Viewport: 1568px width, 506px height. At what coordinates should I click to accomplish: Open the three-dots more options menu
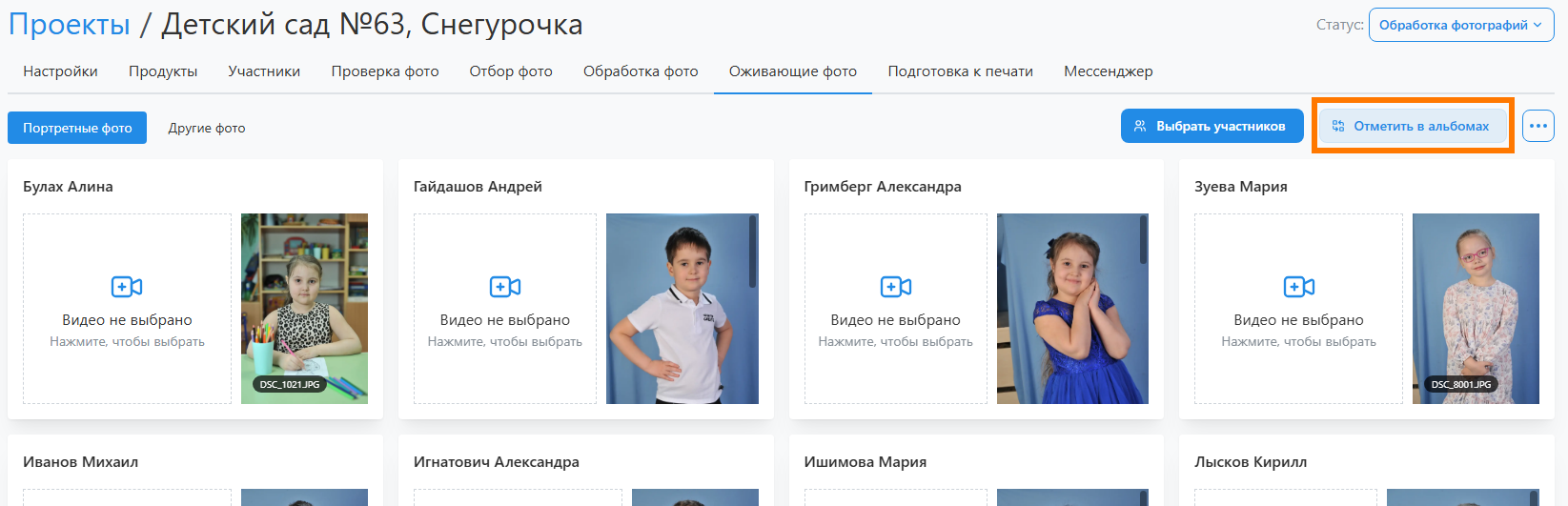1537,126
